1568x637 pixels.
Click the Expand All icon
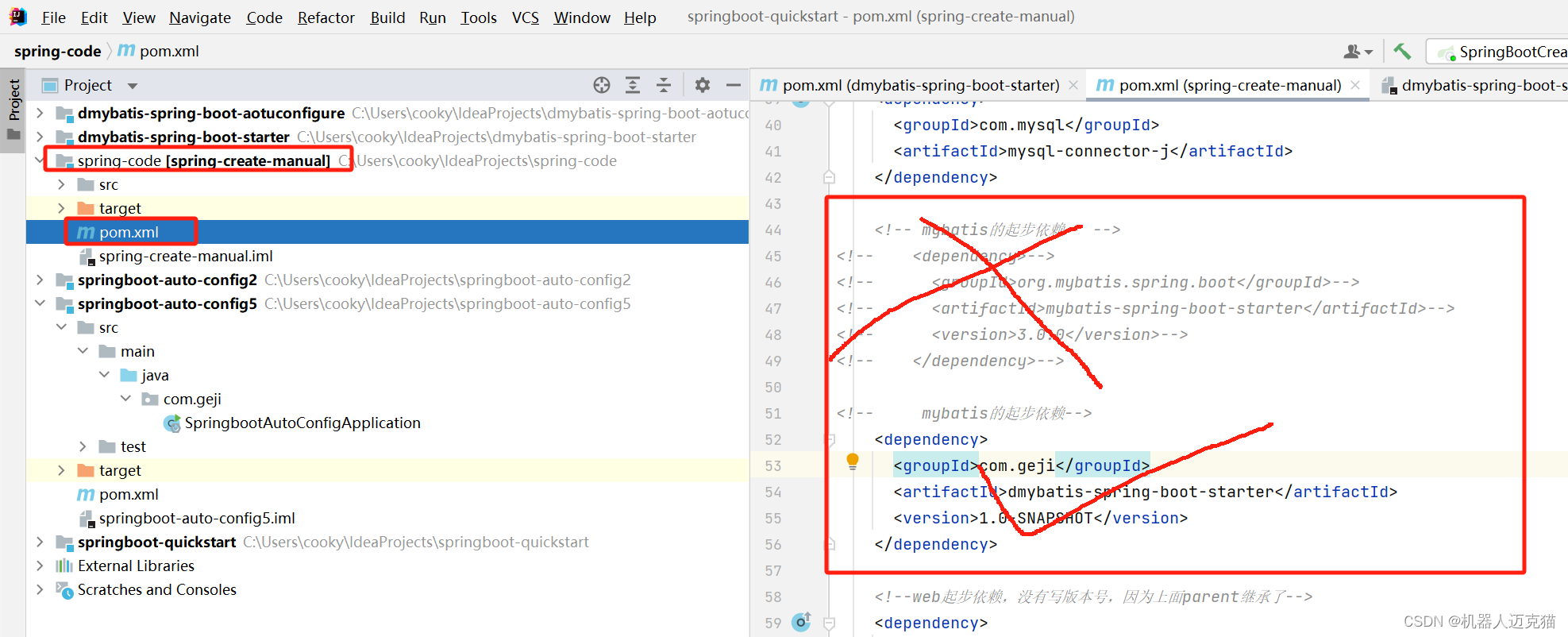coord(633,85)
